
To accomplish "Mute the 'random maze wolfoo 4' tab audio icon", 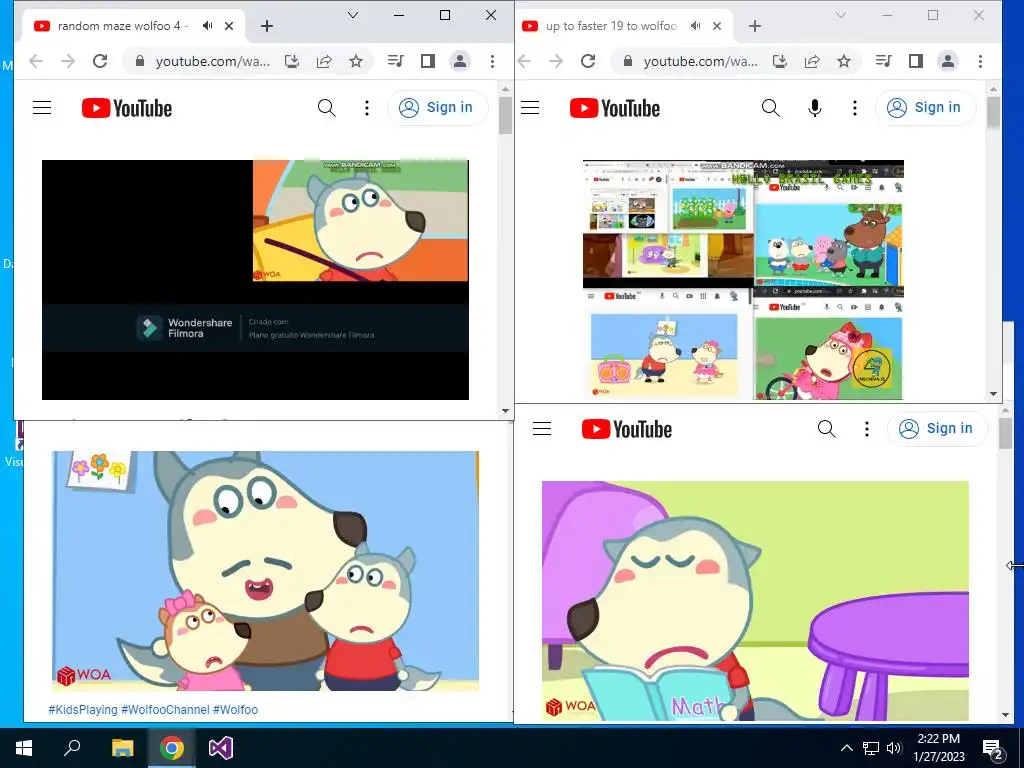I will coord(208,26).
